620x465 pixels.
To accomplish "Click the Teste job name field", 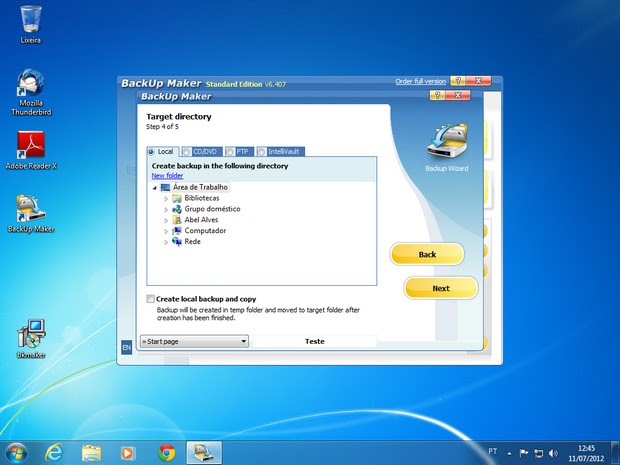I will click(315, 341).
